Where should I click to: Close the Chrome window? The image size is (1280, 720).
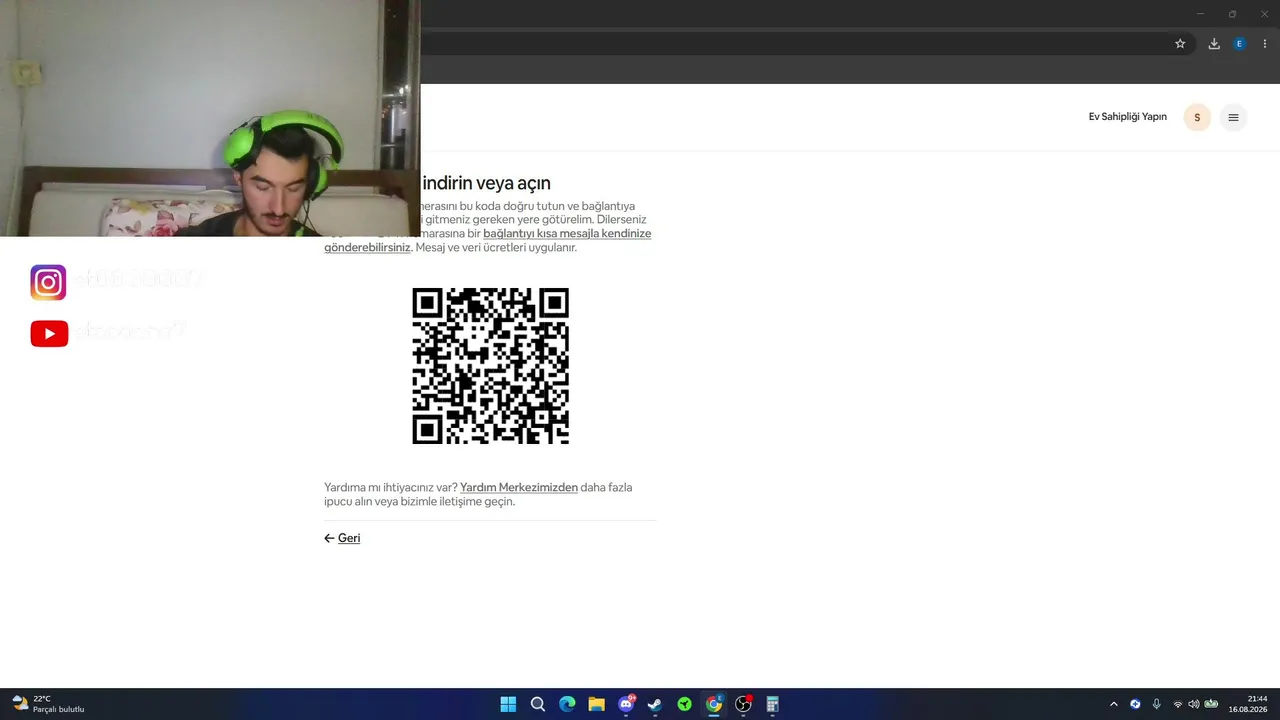point(1264,13)
